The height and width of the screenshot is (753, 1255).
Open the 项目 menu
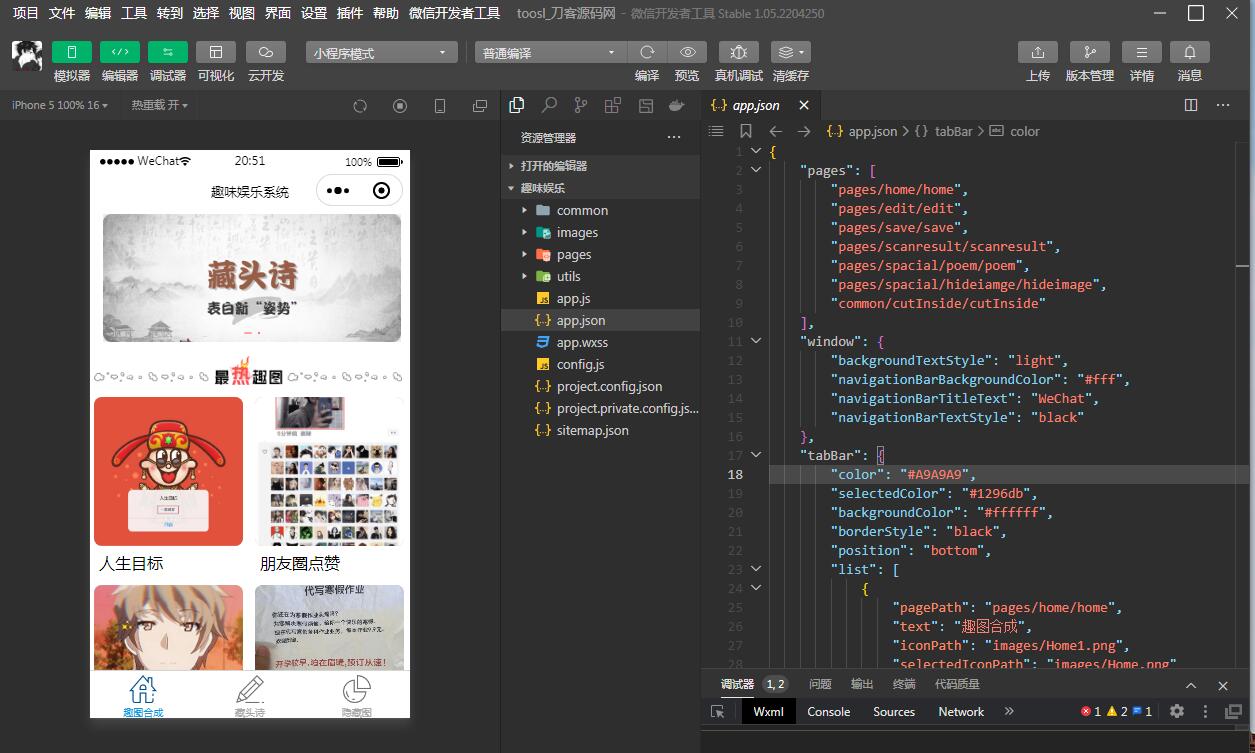point(25,13)
